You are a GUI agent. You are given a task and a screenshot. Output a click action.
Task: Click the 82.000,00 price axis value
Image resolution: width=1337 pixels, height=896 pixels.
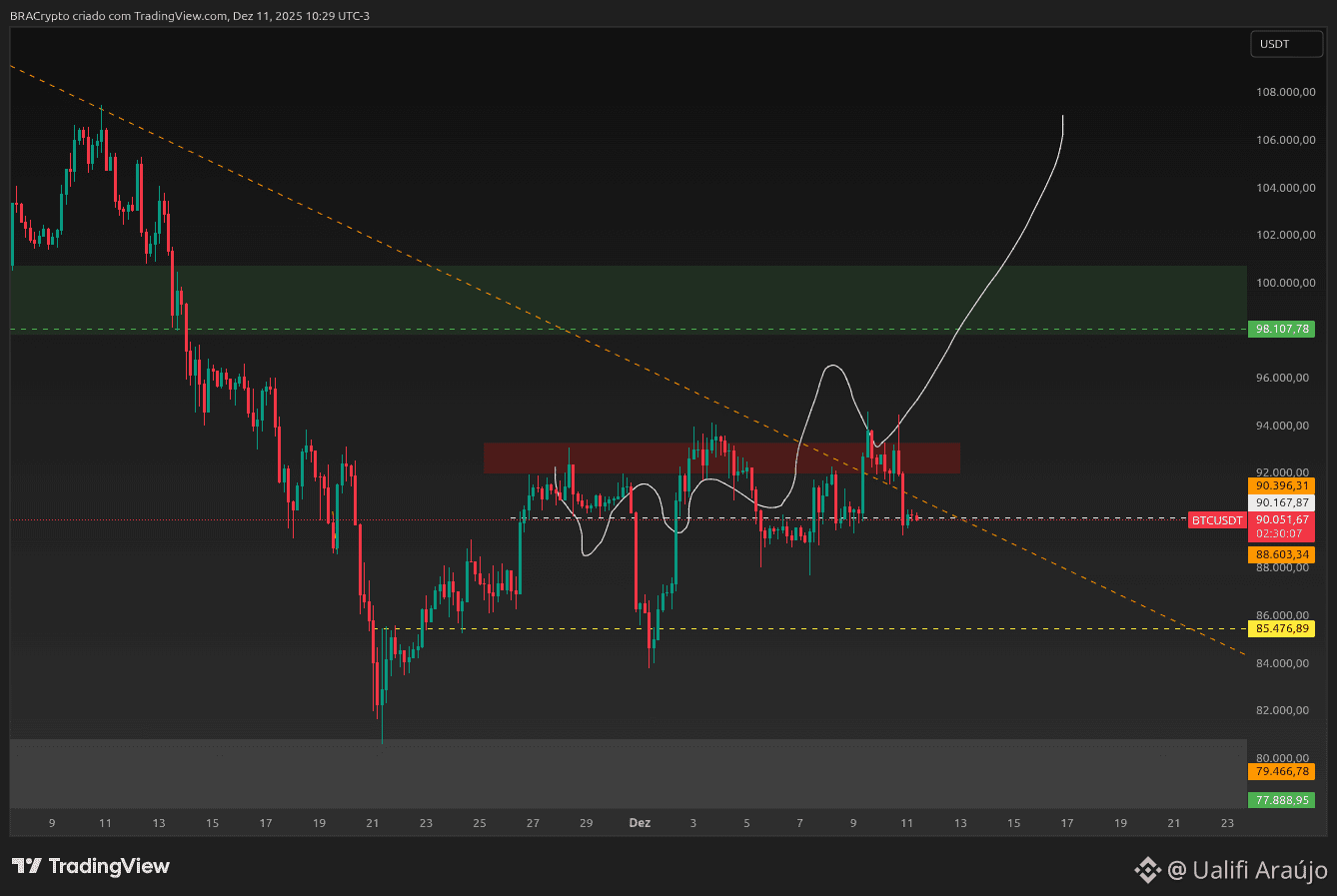pyautogui.click(x=1285, y=710)
